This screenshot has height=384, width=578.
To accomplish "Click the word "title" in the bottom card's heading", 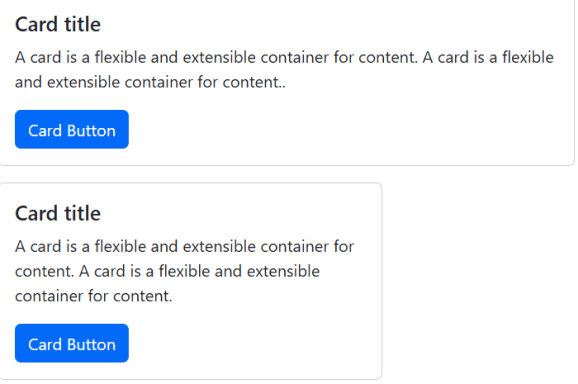I will 83,213.
